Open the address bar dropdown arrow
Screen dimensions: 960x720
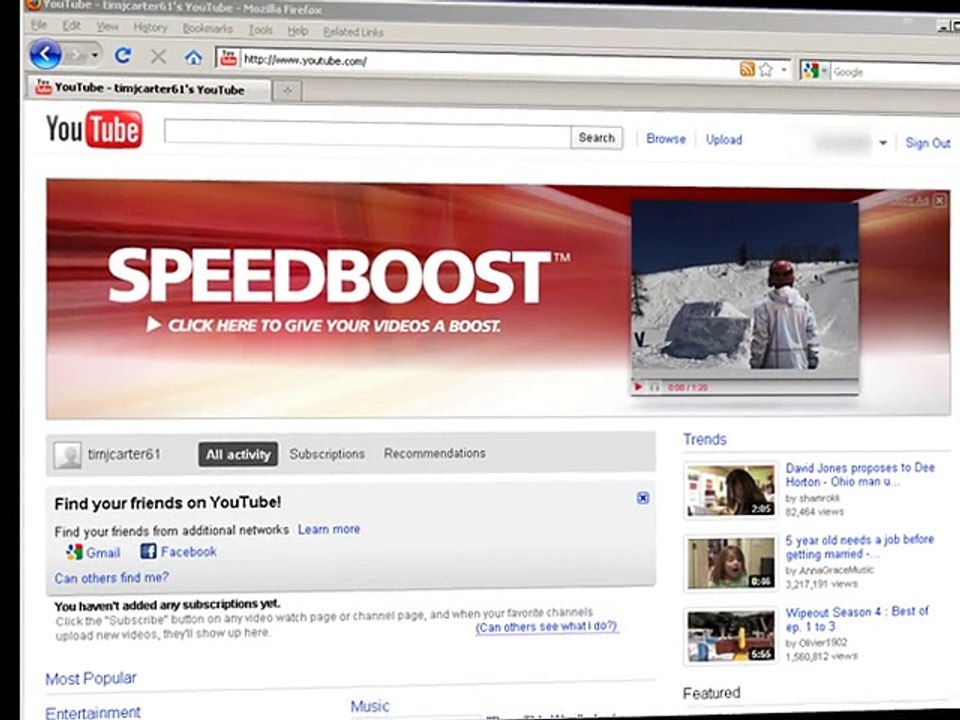pyautogui.click(x=784, y=70)
